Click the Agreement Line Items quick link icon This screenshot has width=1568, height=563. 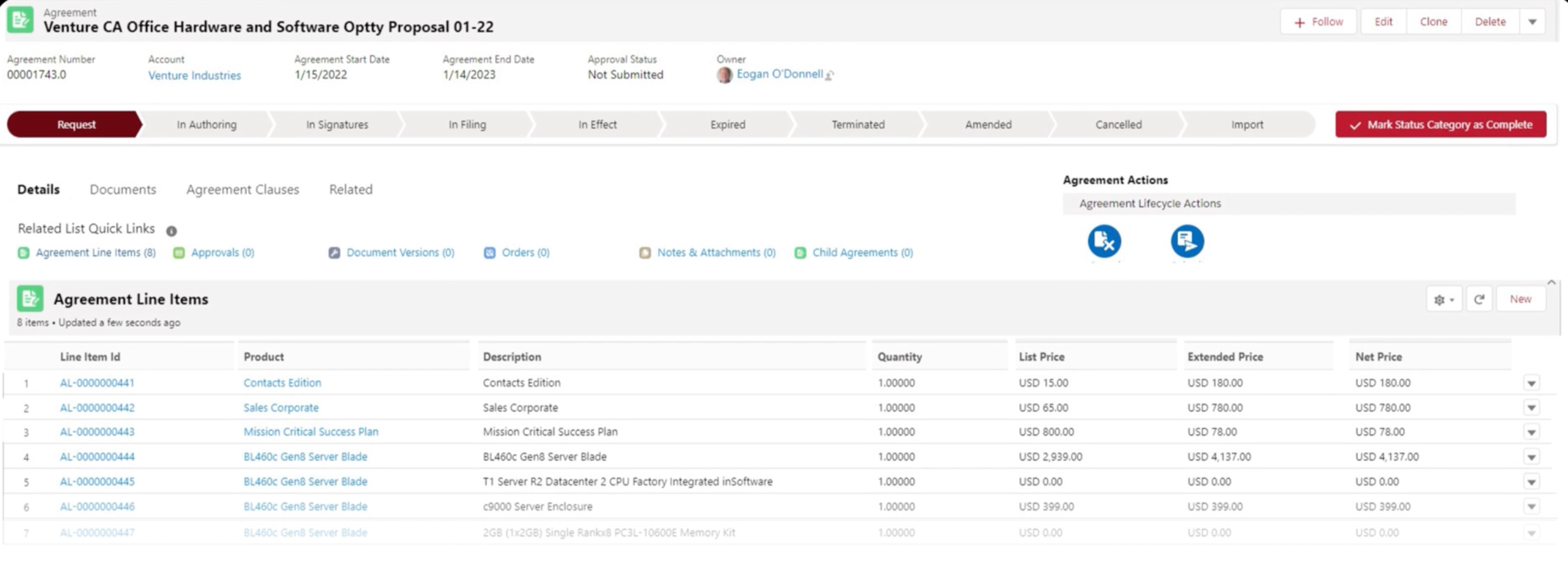(x=23, y=253)
